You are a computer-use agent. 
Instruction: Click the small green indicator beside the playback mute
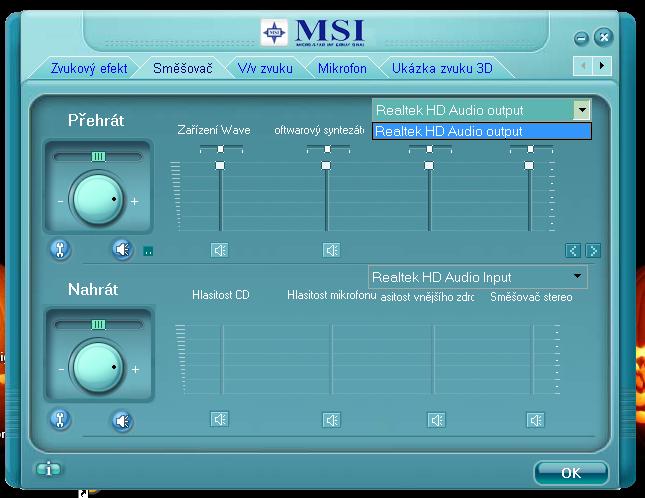[148, 251]
